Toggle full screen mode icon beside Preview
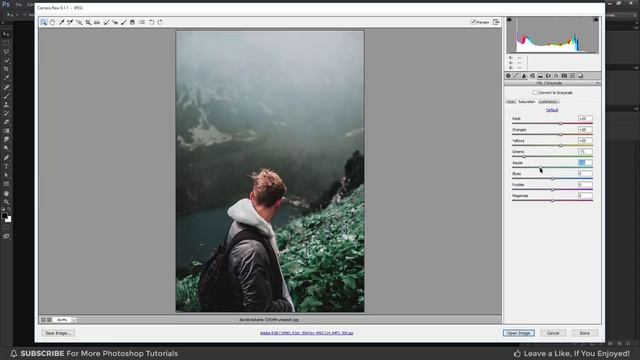The image size is (640, 360). [x=496, y=22]
